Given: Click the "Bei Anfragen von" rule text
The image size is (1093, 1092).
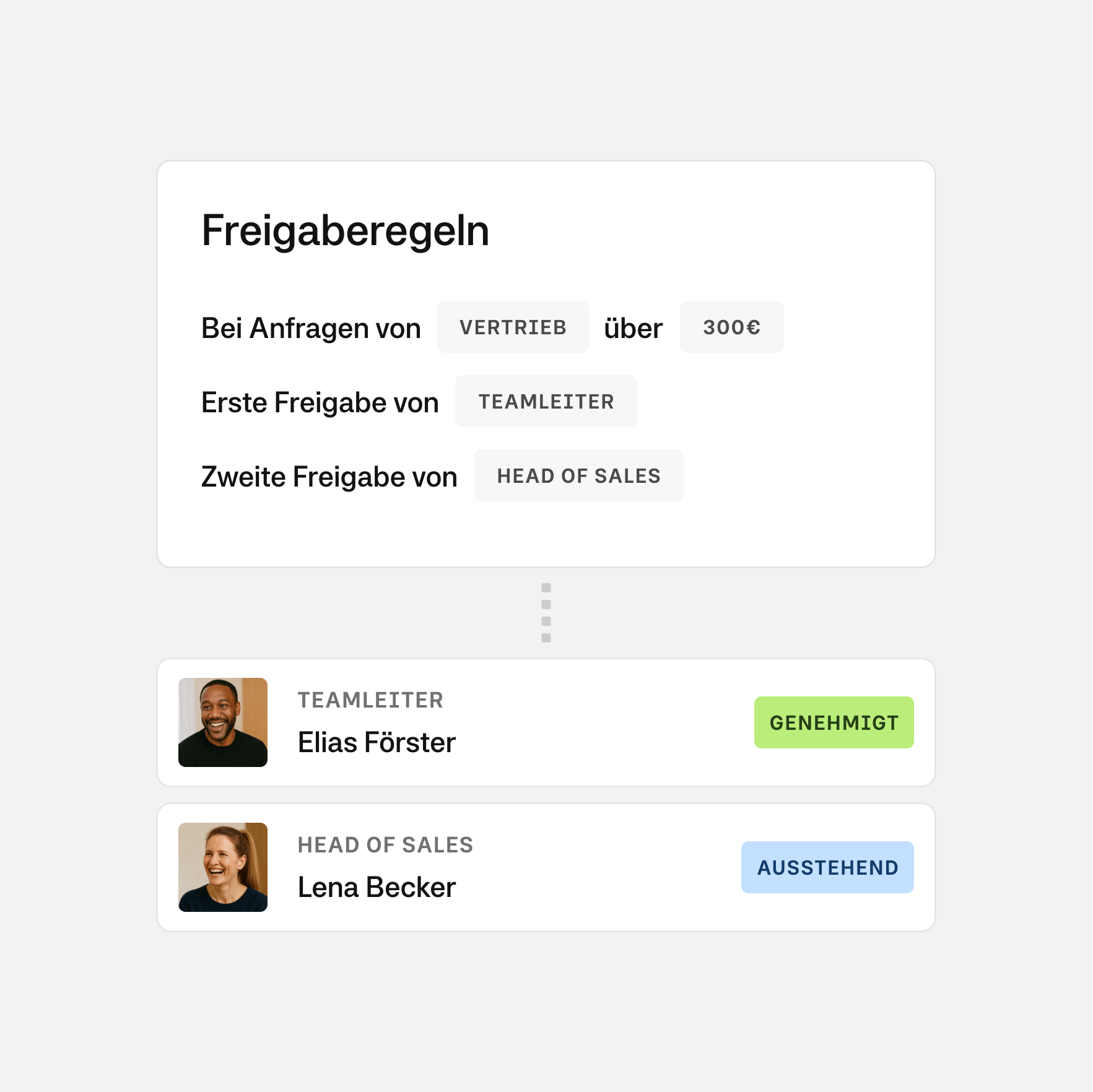Looking at the screenshot, I should click(x=311, y=328).
